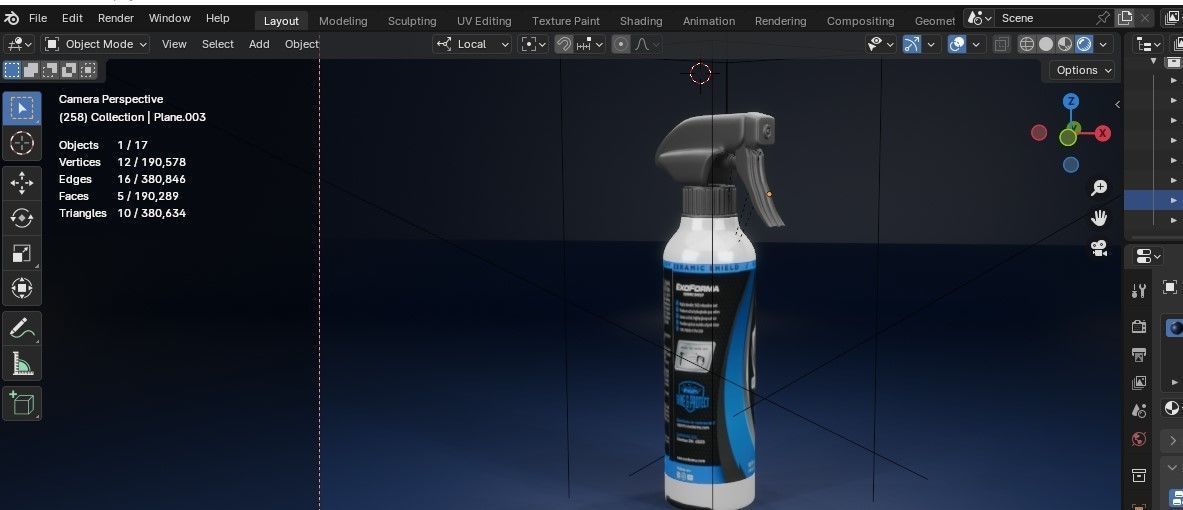Open the Render menu
Screen dimensions: 1183x510
click(115, 18)
